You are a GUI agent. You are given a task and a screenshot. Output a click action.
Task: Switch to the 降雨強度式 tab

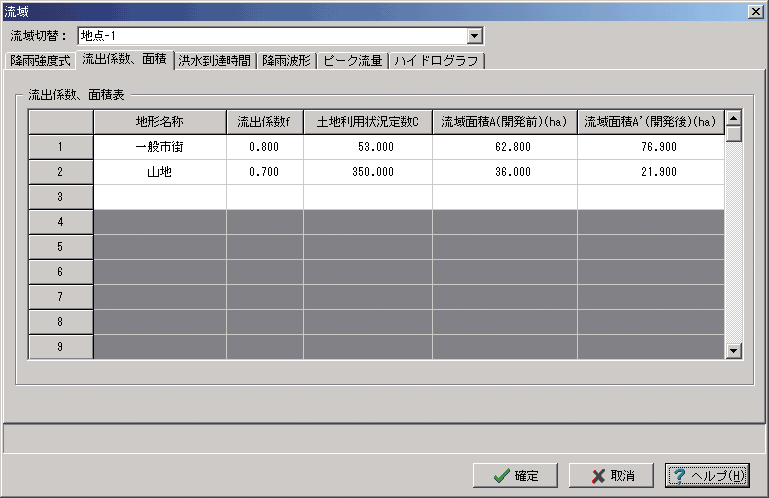[x=40, y=61]
